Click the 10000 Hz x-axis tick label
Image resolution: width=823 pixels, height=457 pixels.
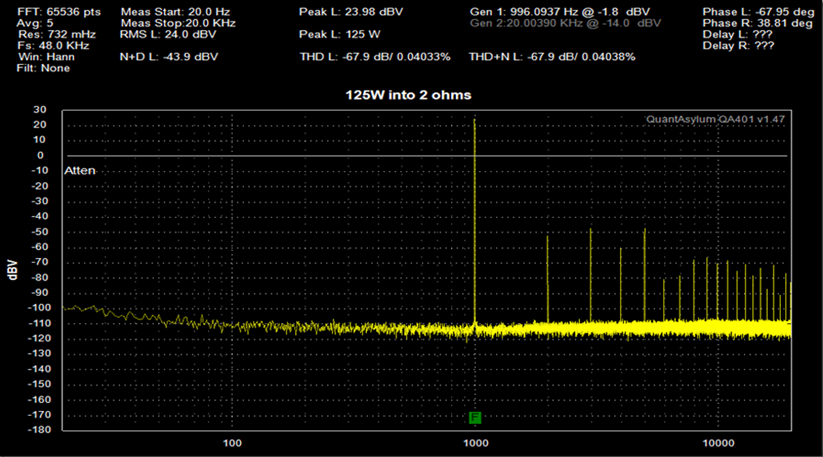coord(719,443)
